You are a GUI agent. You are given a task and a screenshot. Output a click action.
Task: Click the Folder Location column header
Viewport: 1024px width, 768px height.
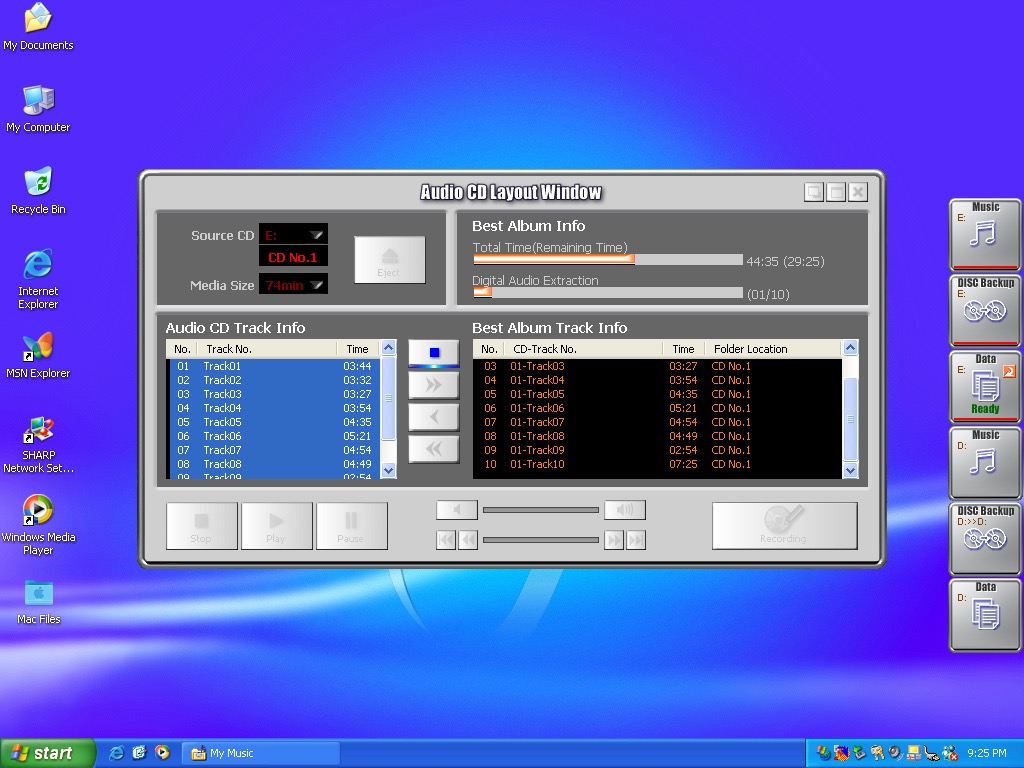pos(750,349)
